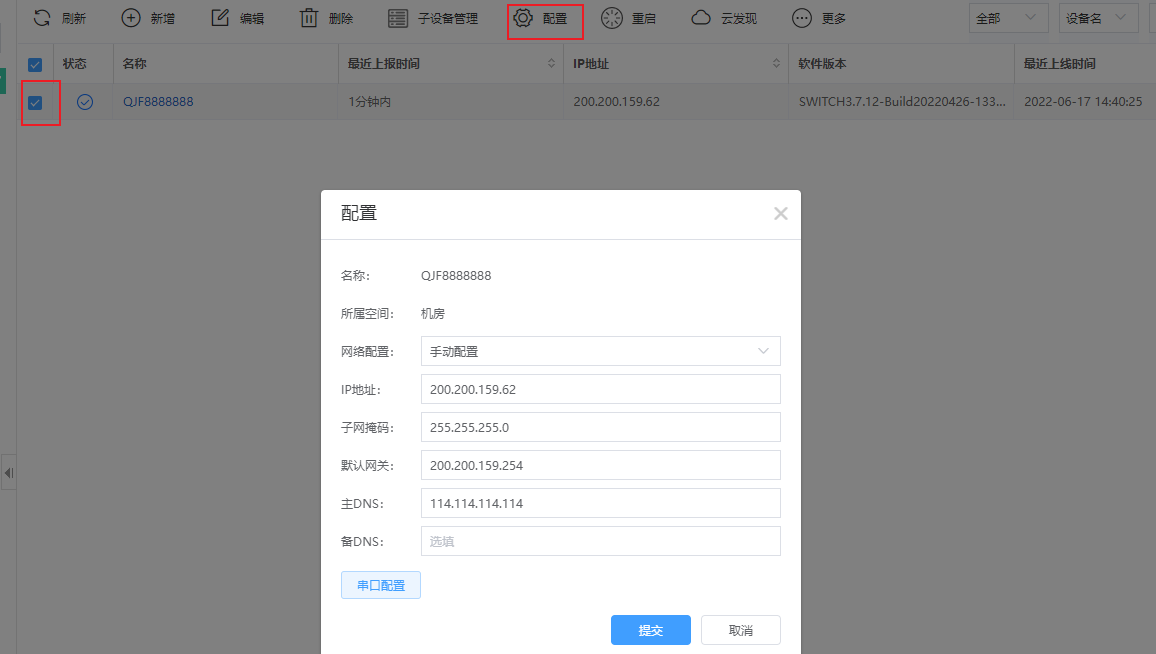This screenshot has width=1156, height=654.
Task: Open the 编辑 edit tool
Action: click(237, 18)
